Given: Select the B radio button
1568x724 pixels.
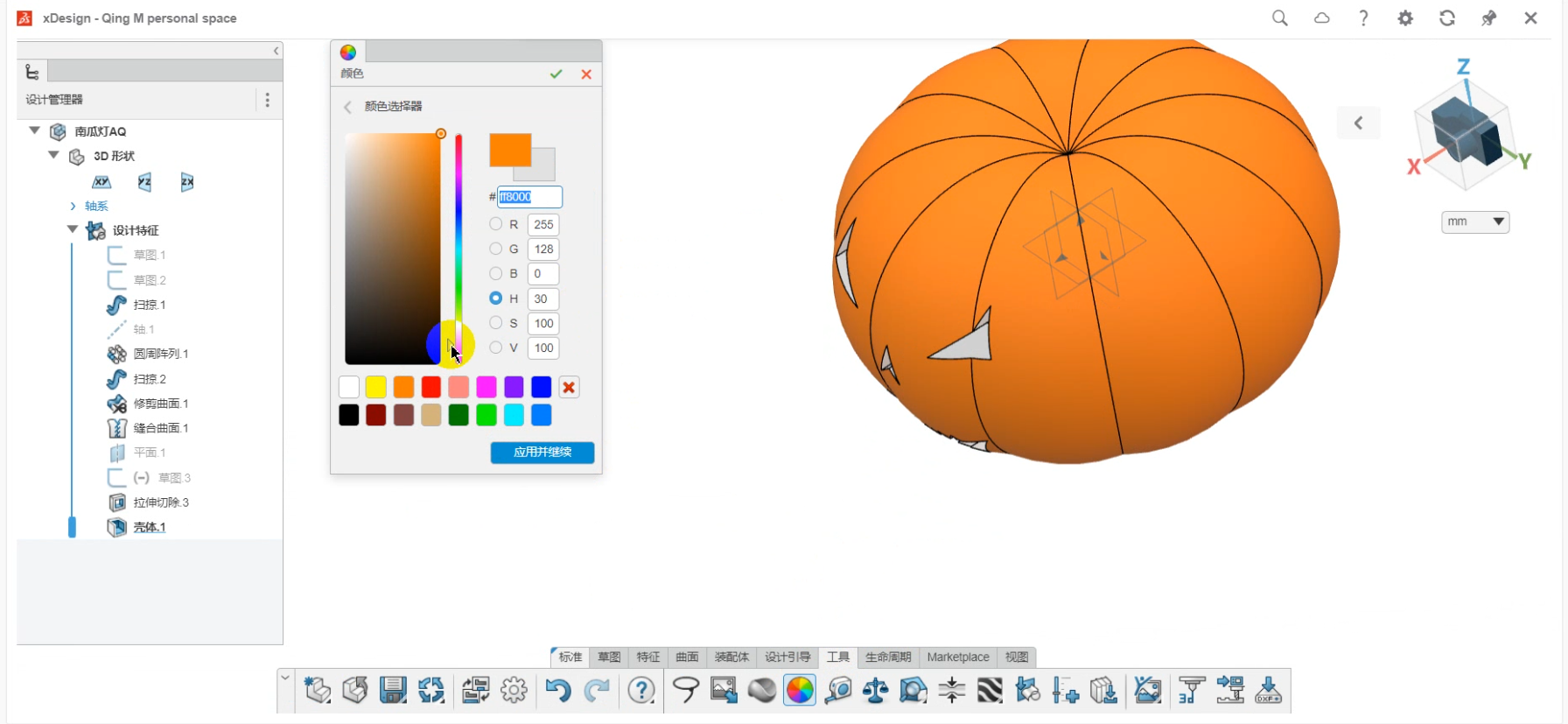Looking at the screenshot, I should (x=496, y=273).
